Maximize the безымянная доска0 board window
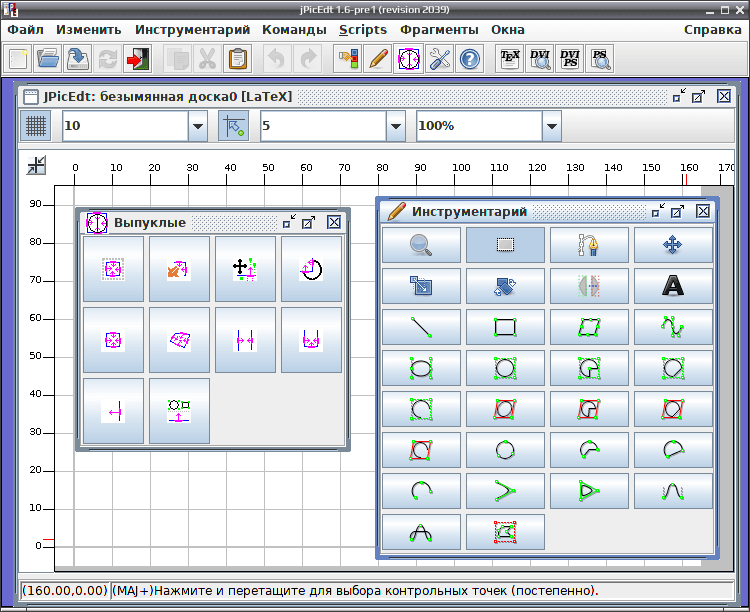Viewport: 750px width, 612px height. pos(698,97)
